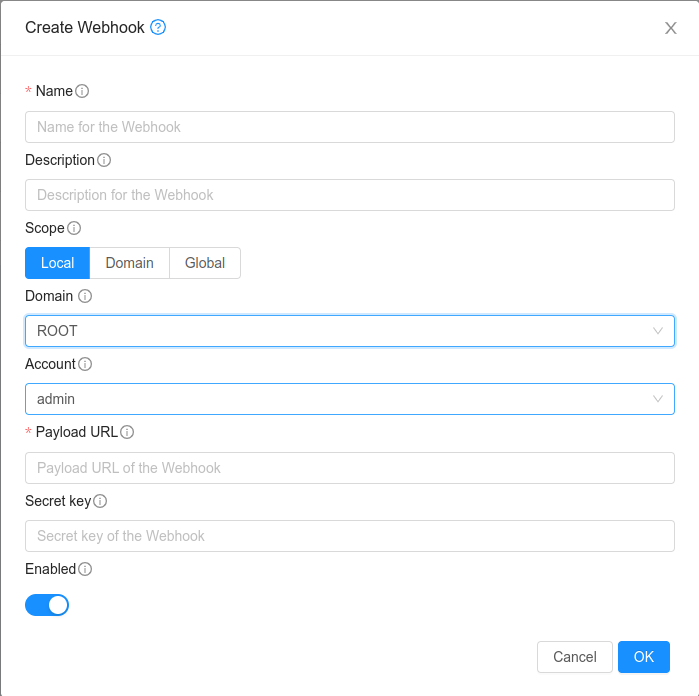Click the info icon next to Description
Screen dimensions: 699x696
coord(104,160)
